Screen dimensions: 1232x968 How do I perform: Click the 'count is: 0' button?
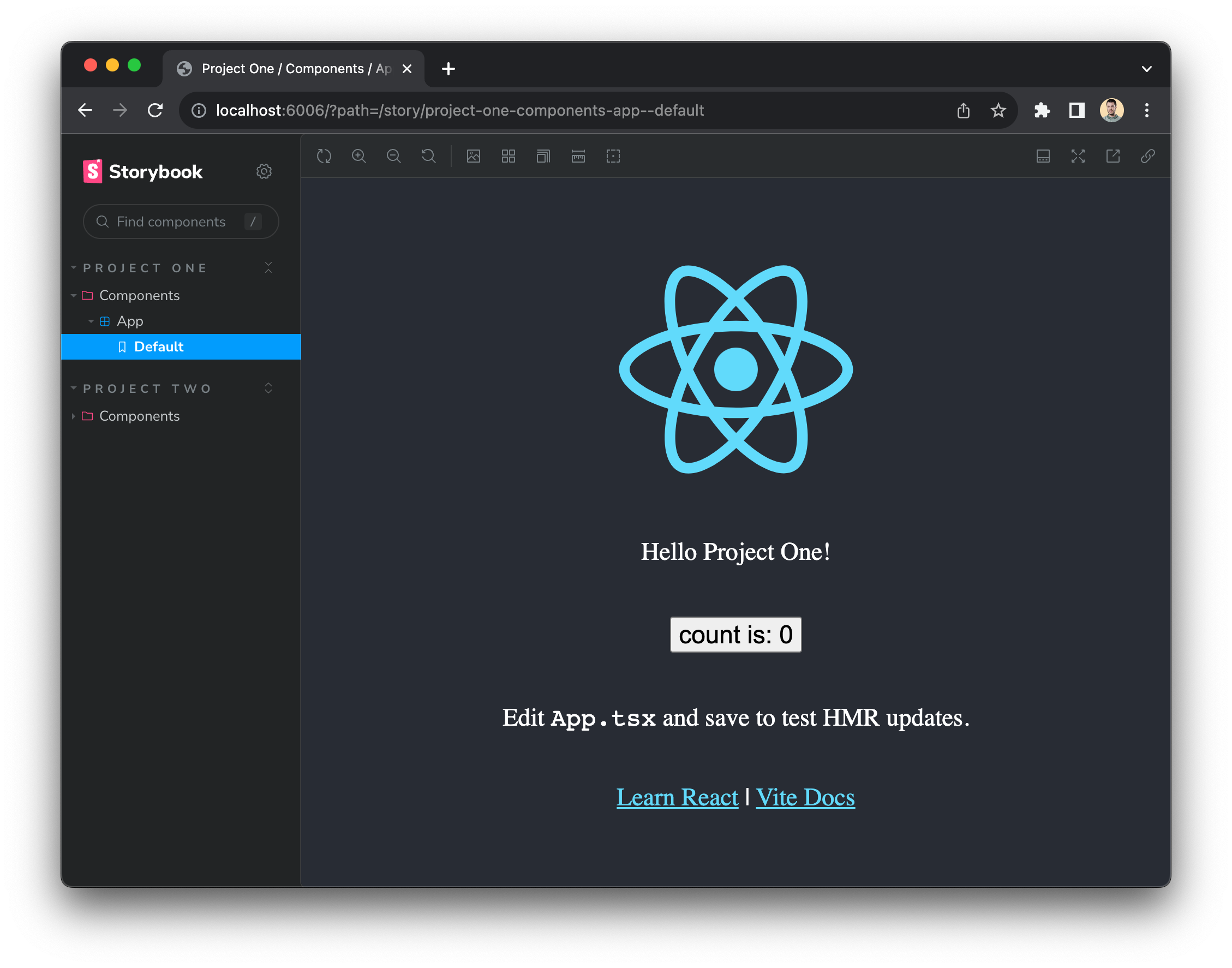(735, 635)
